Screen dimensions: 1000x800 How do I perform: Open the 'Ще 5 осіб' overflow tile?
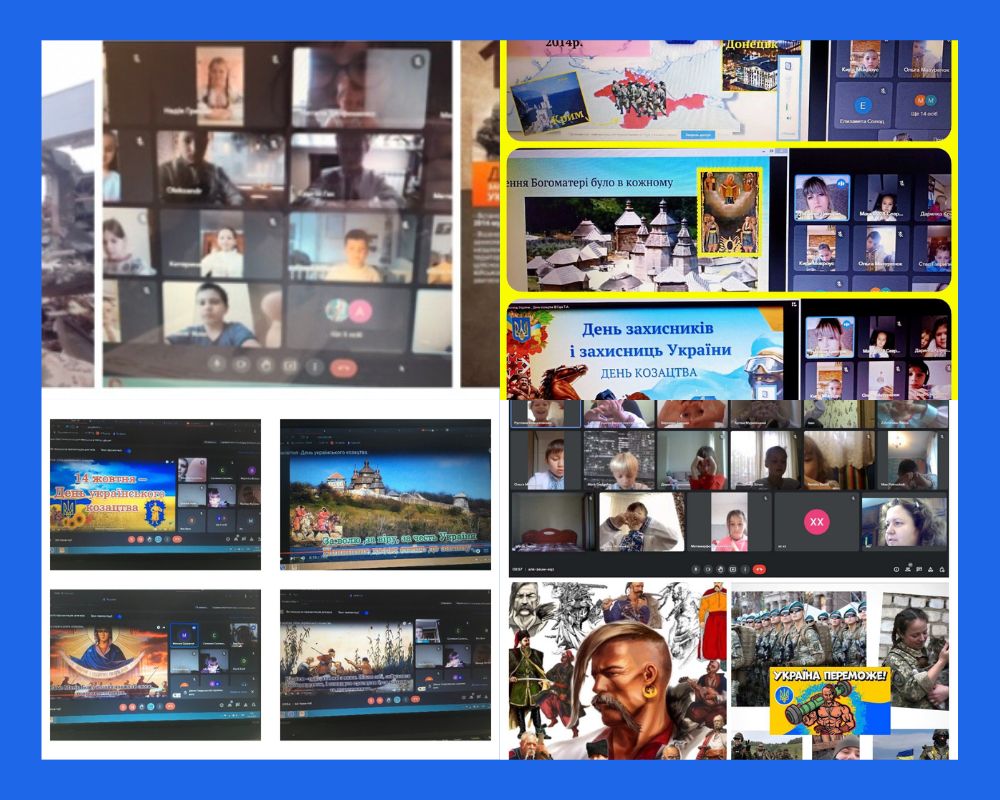click(348, 316)
